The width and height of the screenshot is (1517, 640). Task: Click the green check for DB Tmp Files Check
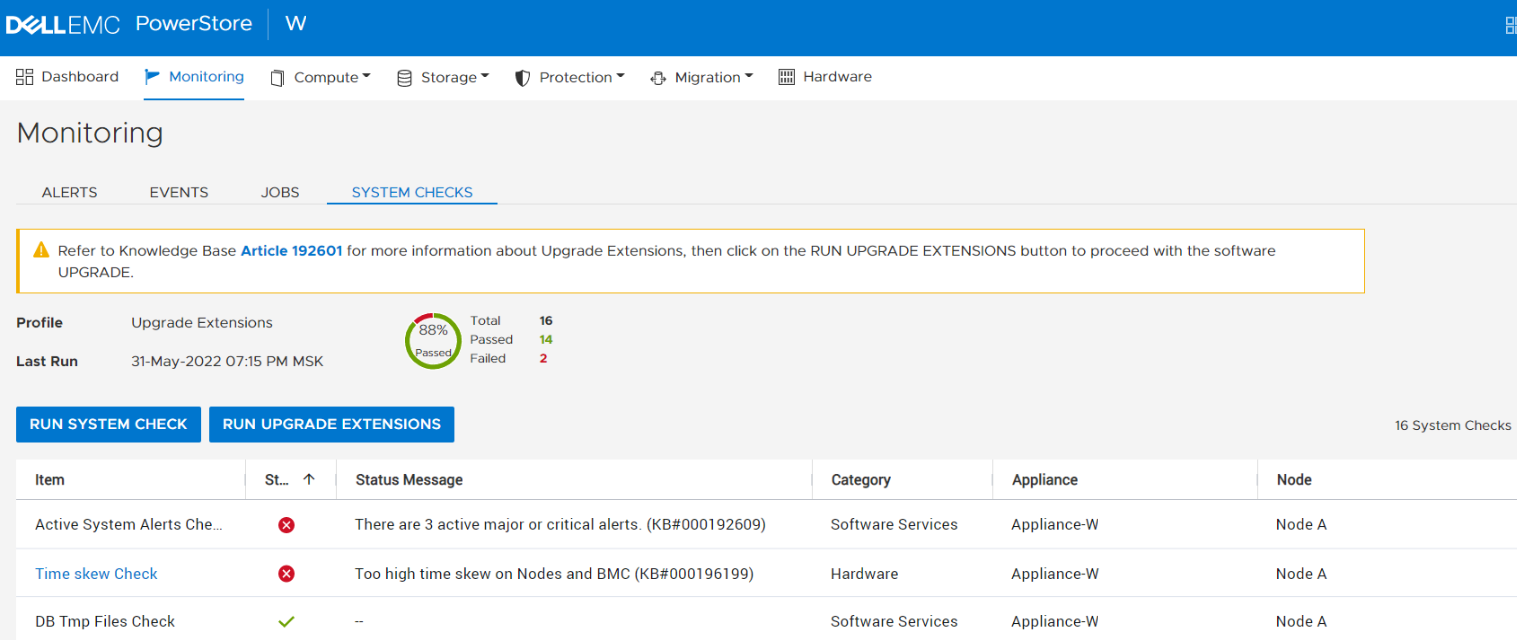point(287,621)
